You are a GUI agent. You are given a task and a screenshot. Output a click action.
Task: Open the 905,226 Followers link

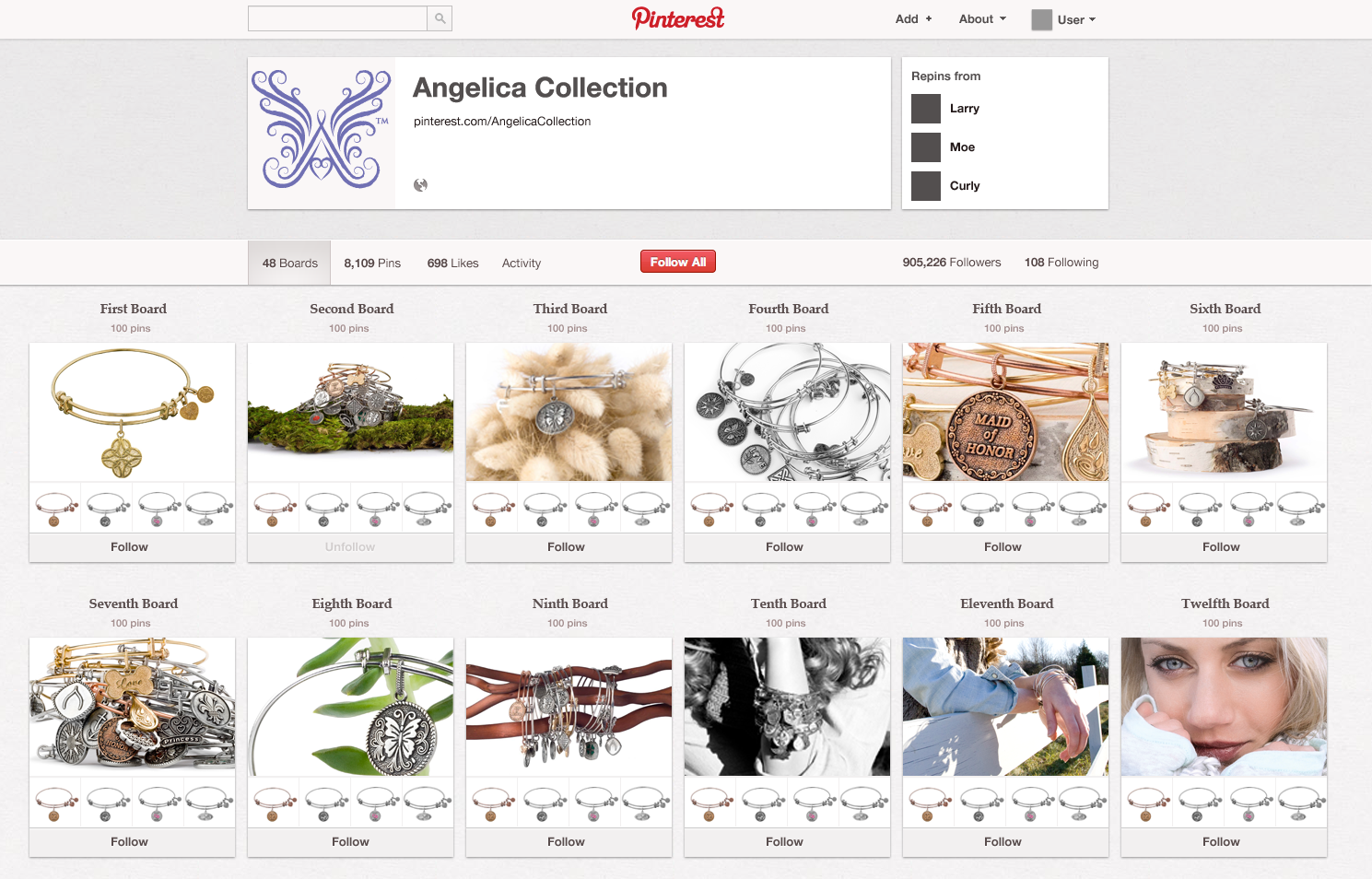click(952, 263)
